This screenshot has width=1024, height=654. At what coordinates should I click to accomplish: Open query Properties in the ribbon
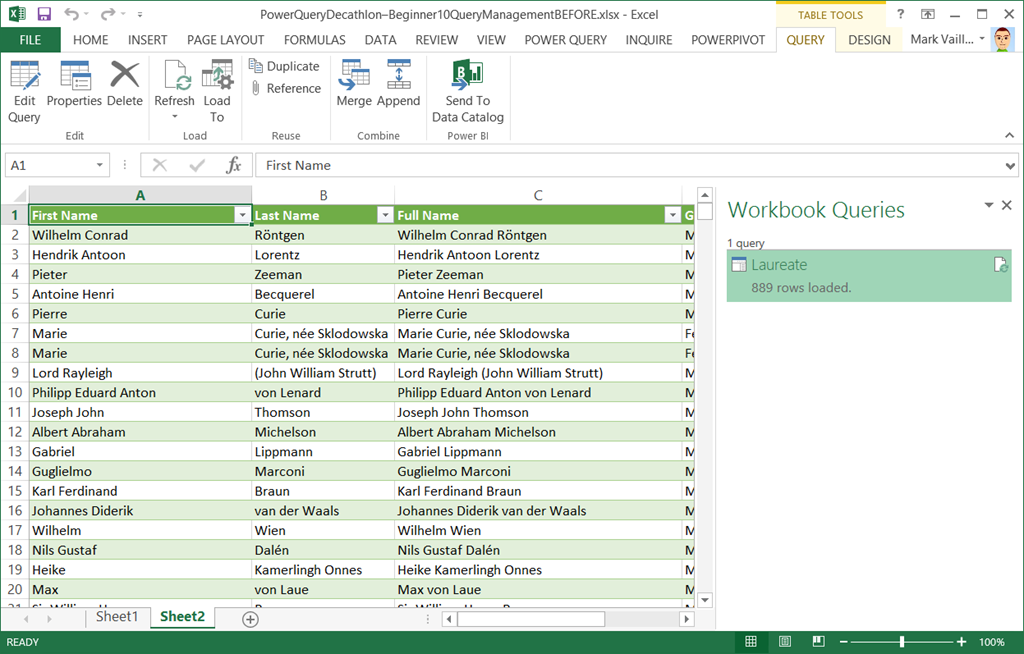pyautogui.click(x=75, y=77)
